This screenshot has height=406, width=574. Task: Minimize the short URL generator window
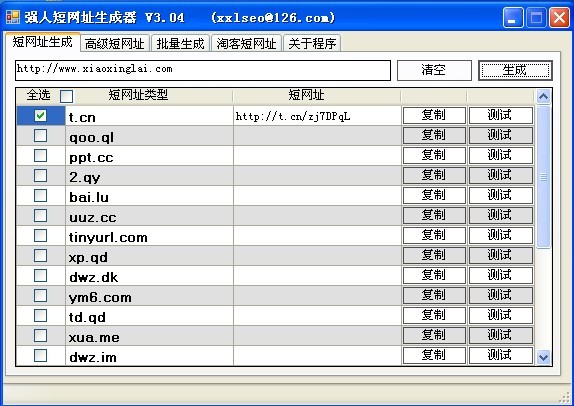[x=513, y=18]
